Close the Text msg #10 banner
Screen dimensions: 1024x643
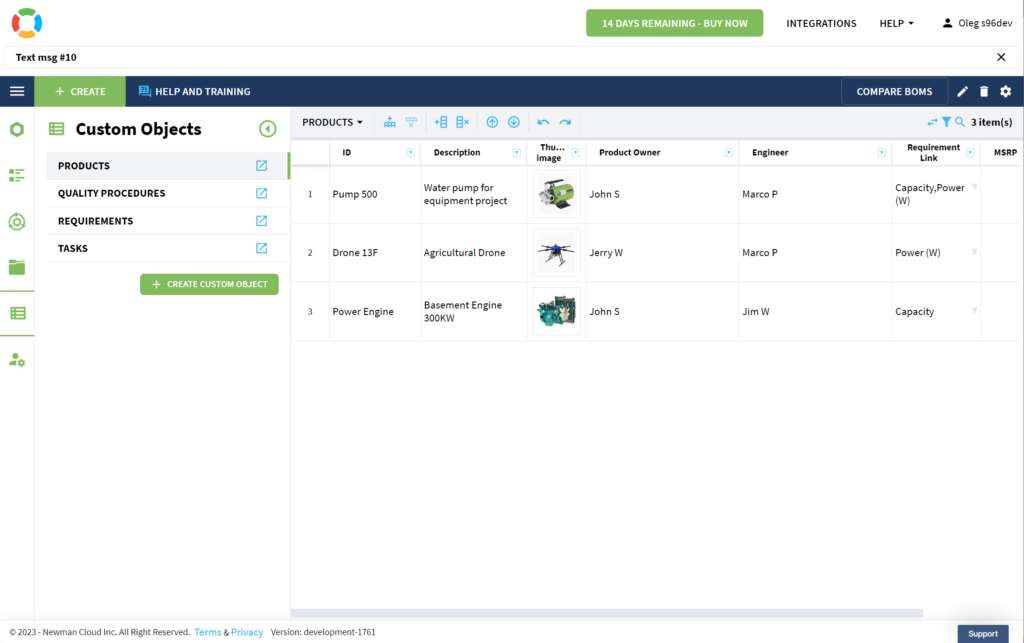tap(1001, 57)
